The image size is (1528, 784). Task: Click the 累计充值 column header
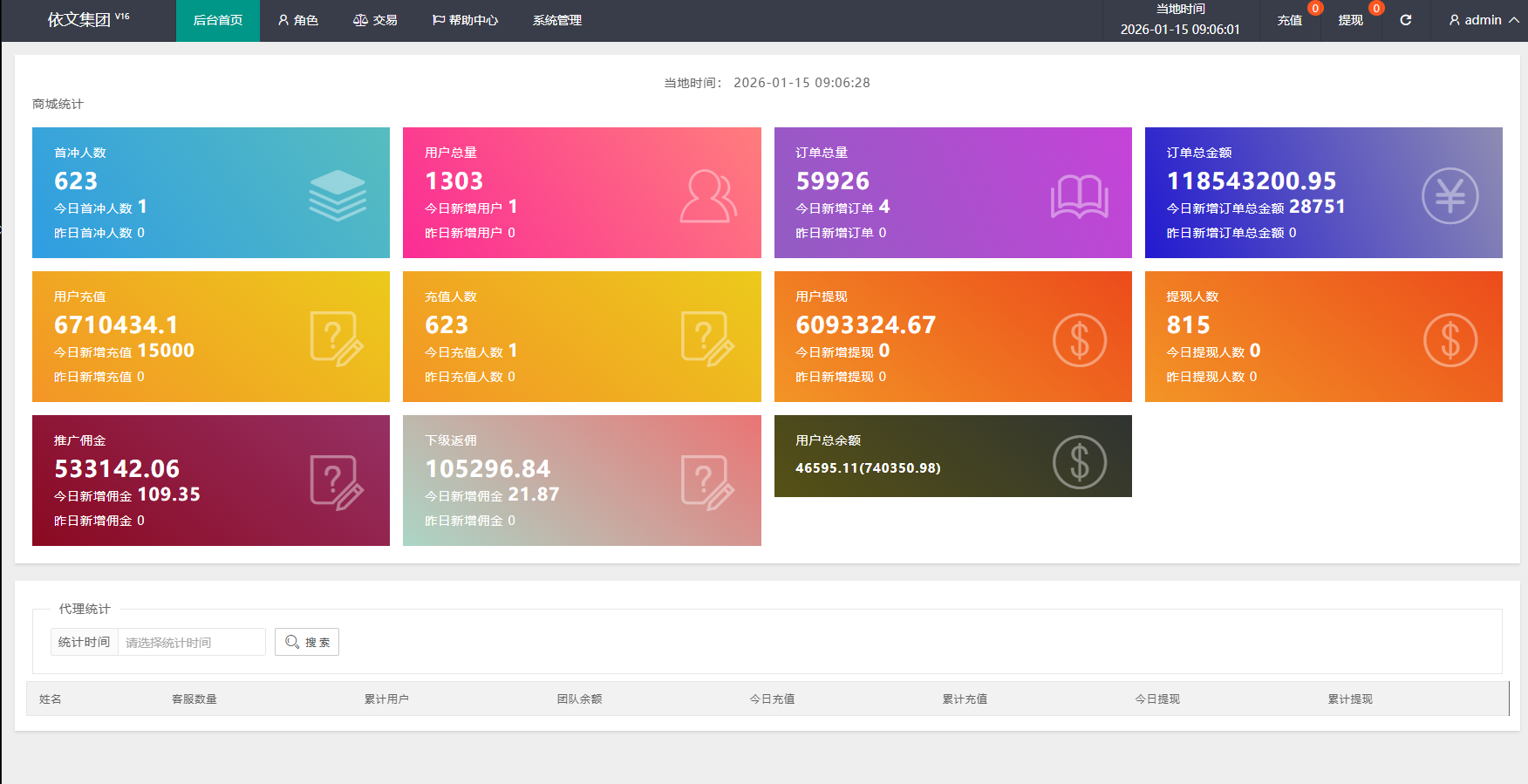965,699
